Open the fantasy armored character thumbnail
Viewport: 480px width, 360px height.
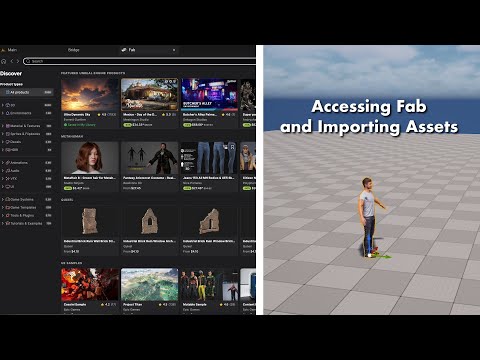150,158
